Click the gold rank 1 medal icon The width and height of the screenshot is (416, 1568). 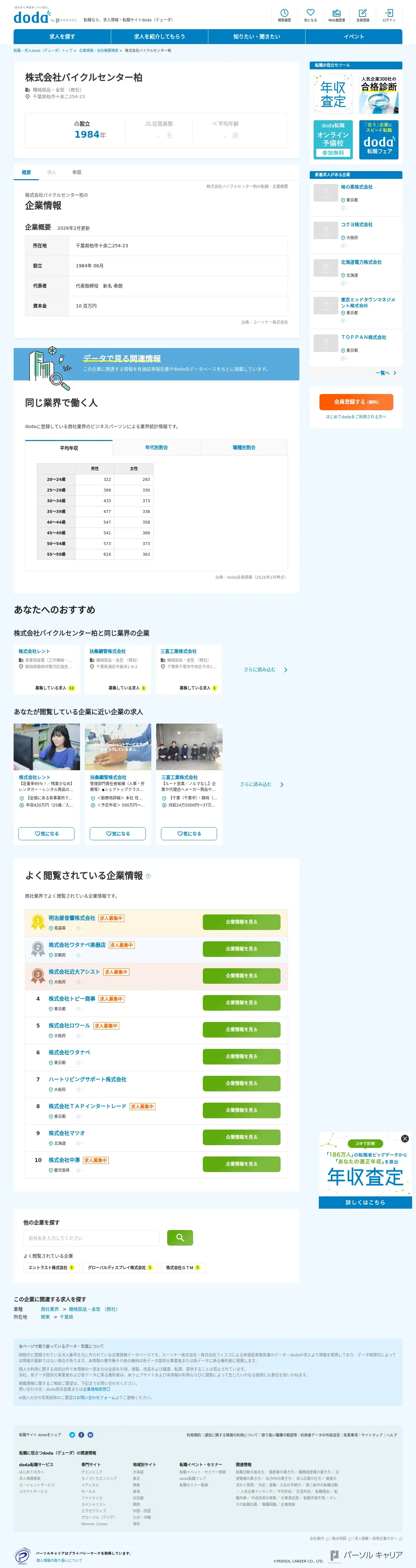pos(38,922)
